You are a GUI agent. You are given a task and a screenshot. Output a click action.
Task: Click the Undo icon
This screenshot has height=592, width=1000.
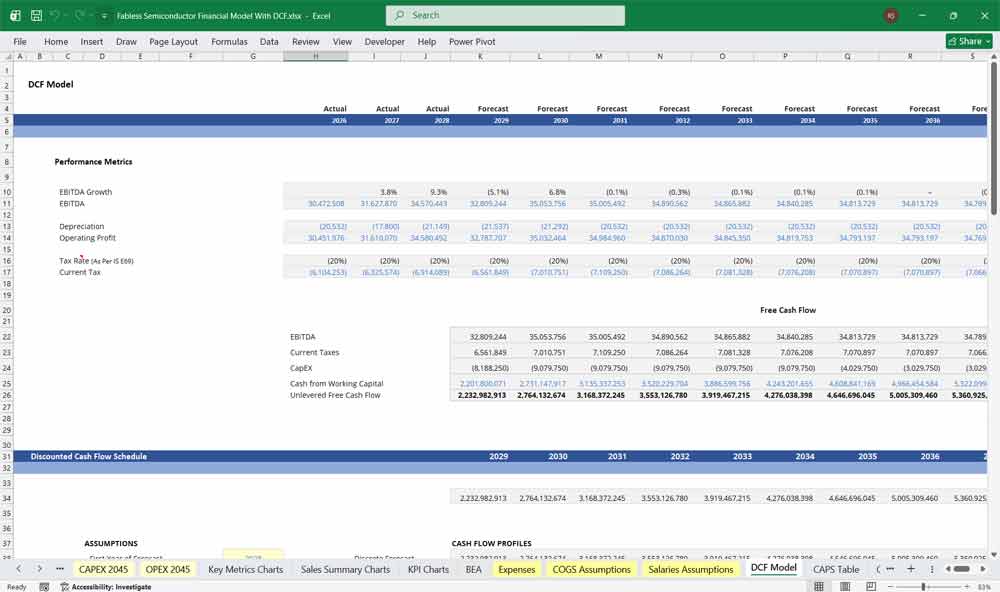(53, 15)
